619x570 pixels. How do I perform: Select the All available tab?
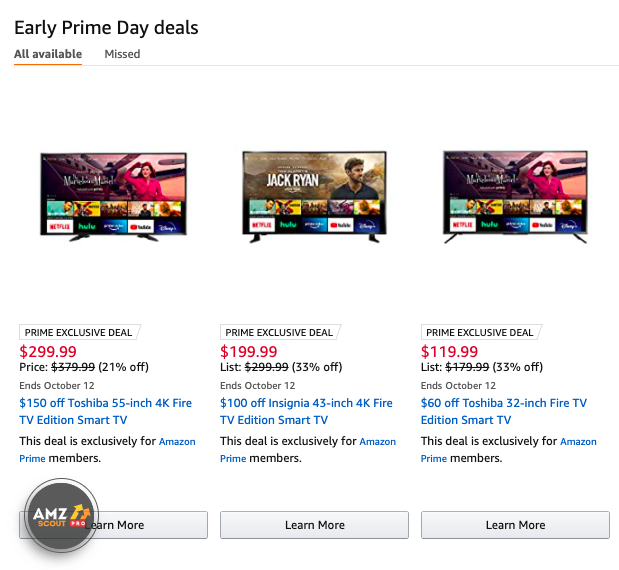48,54
